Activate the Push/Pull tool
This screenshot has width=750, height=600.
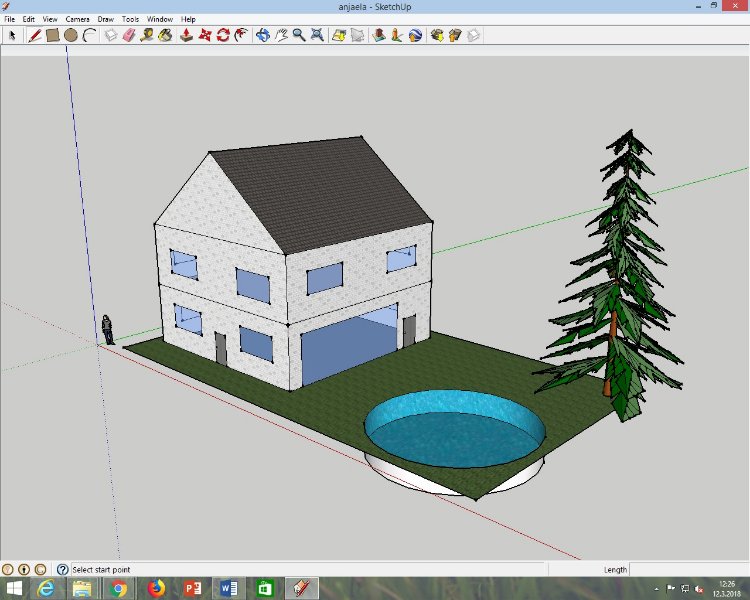click(186, 35)
